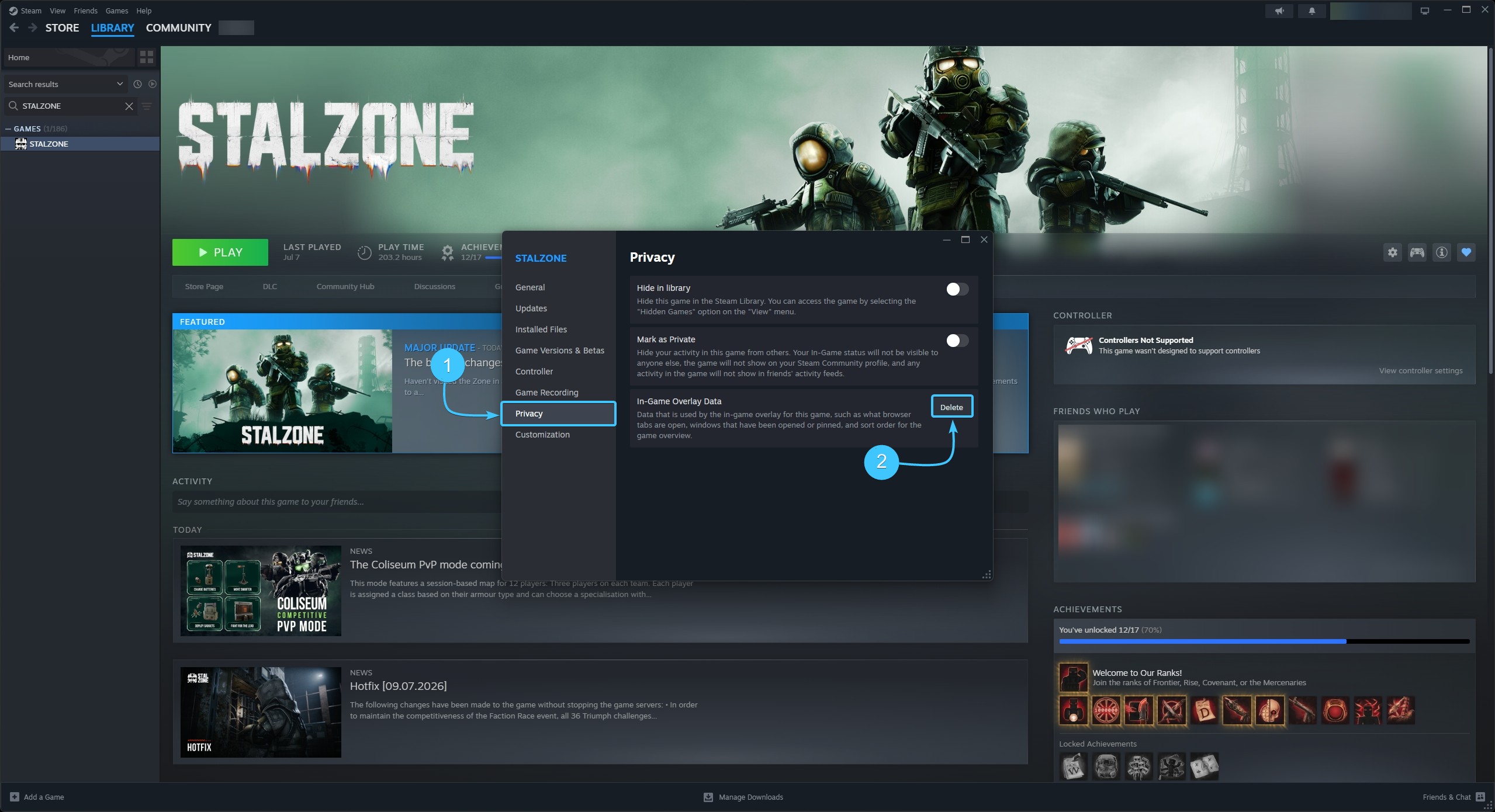Select General in properties sidebar
The image size is (1495, 812).
(558, 287)
